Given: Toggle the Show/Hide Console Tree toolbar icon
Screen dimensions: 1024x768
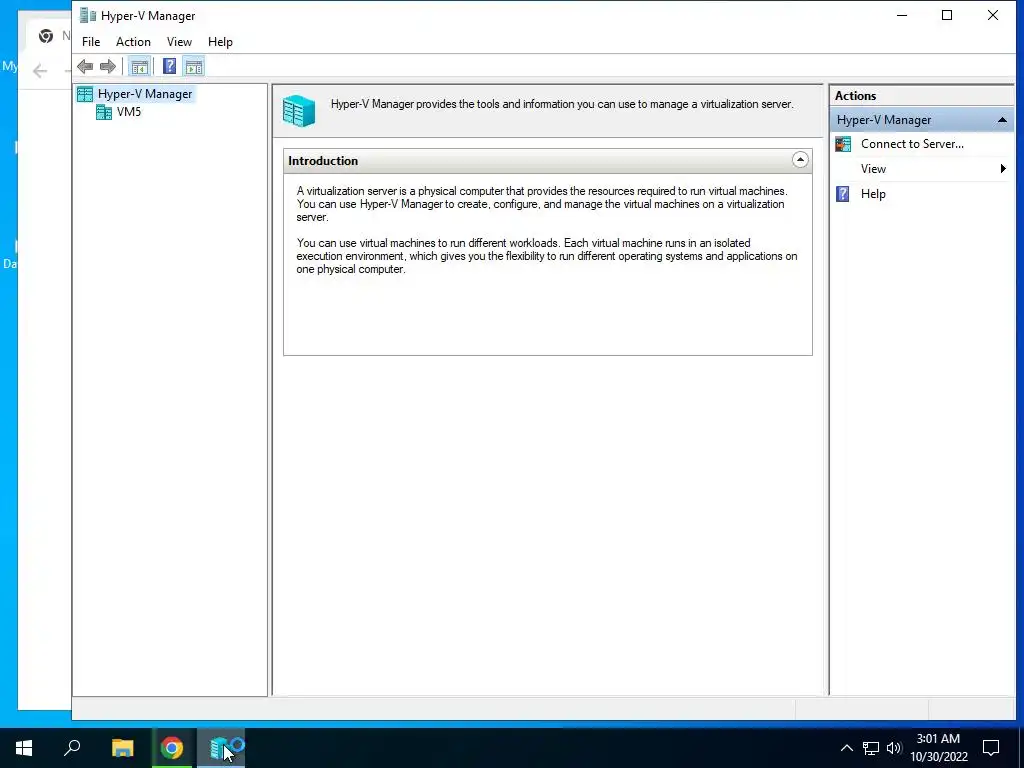Looking at the screenshot, I should click(139, 66).
